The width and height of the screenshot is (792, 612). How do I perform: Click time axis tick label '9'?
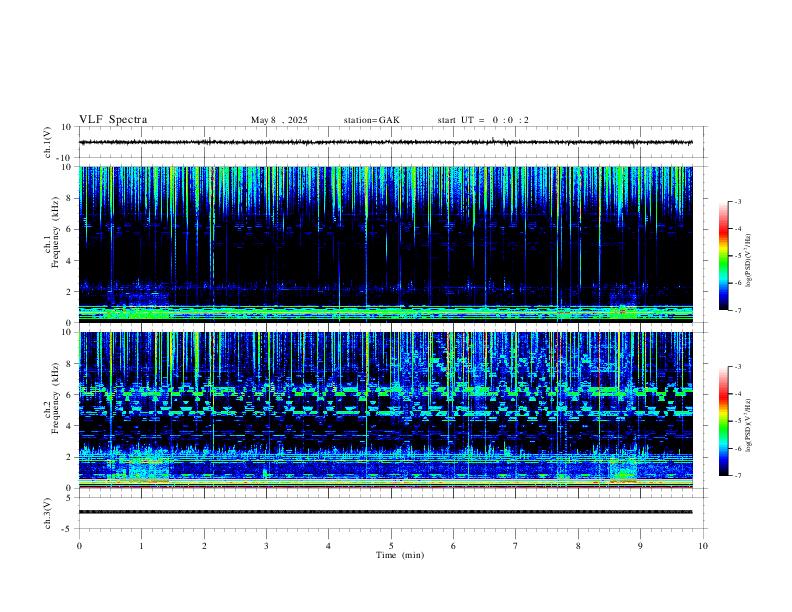tap(640, 546)
